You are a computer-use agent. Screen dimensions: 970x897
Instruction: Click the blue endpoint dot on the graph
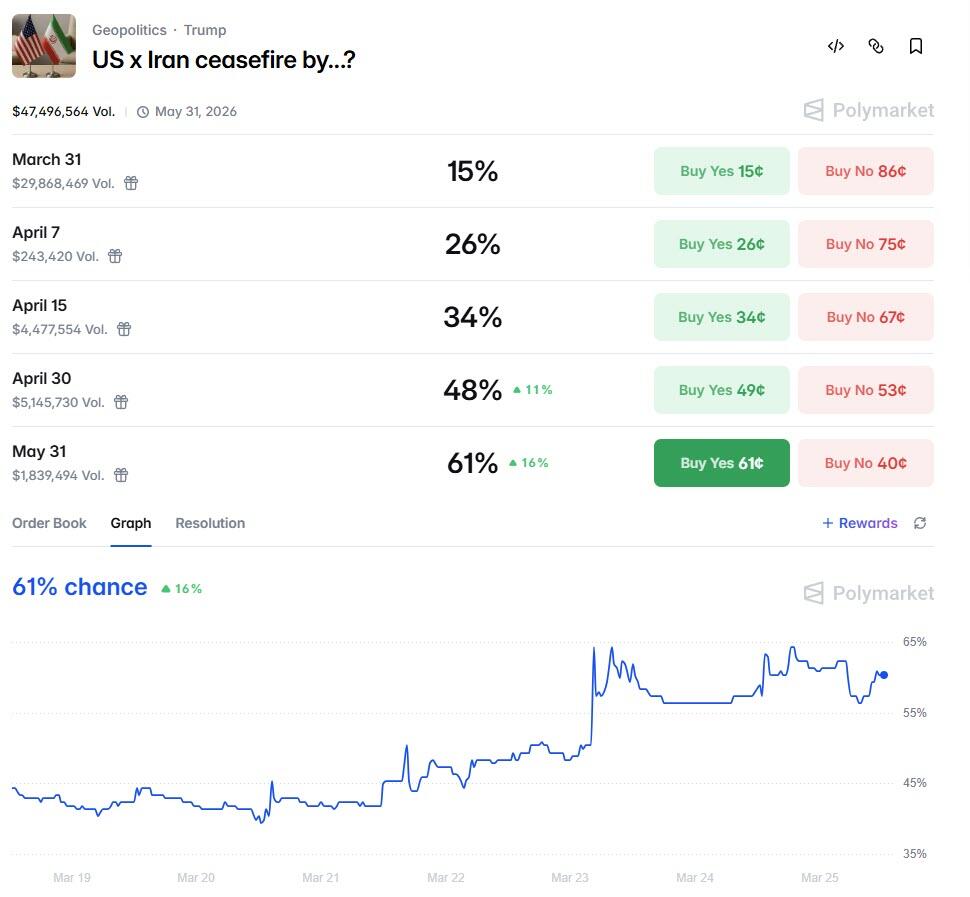883,675
